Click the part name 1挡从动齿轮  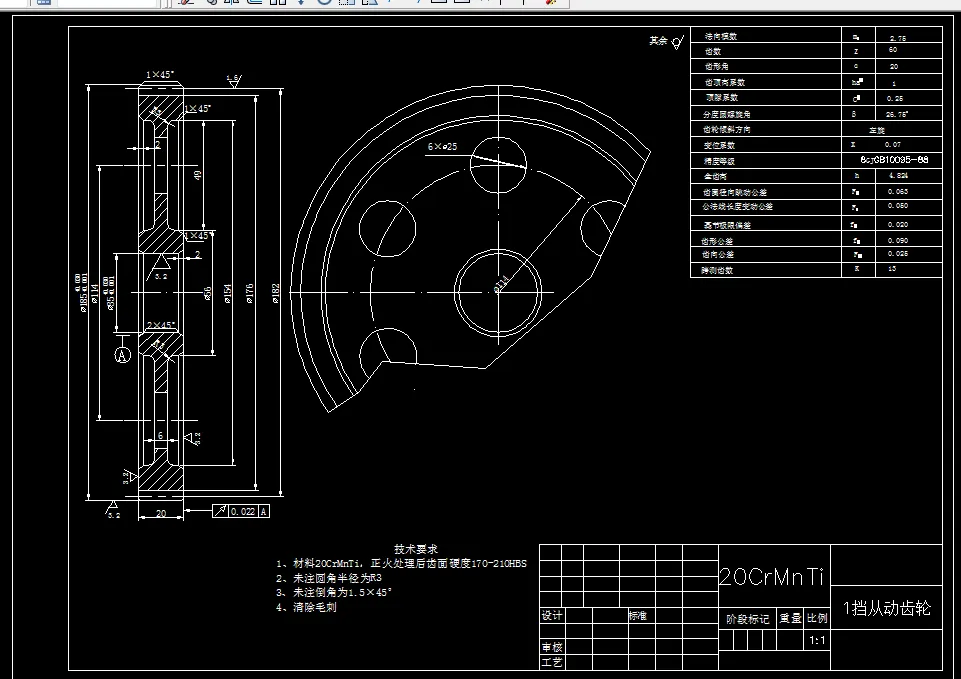point(886,608)
